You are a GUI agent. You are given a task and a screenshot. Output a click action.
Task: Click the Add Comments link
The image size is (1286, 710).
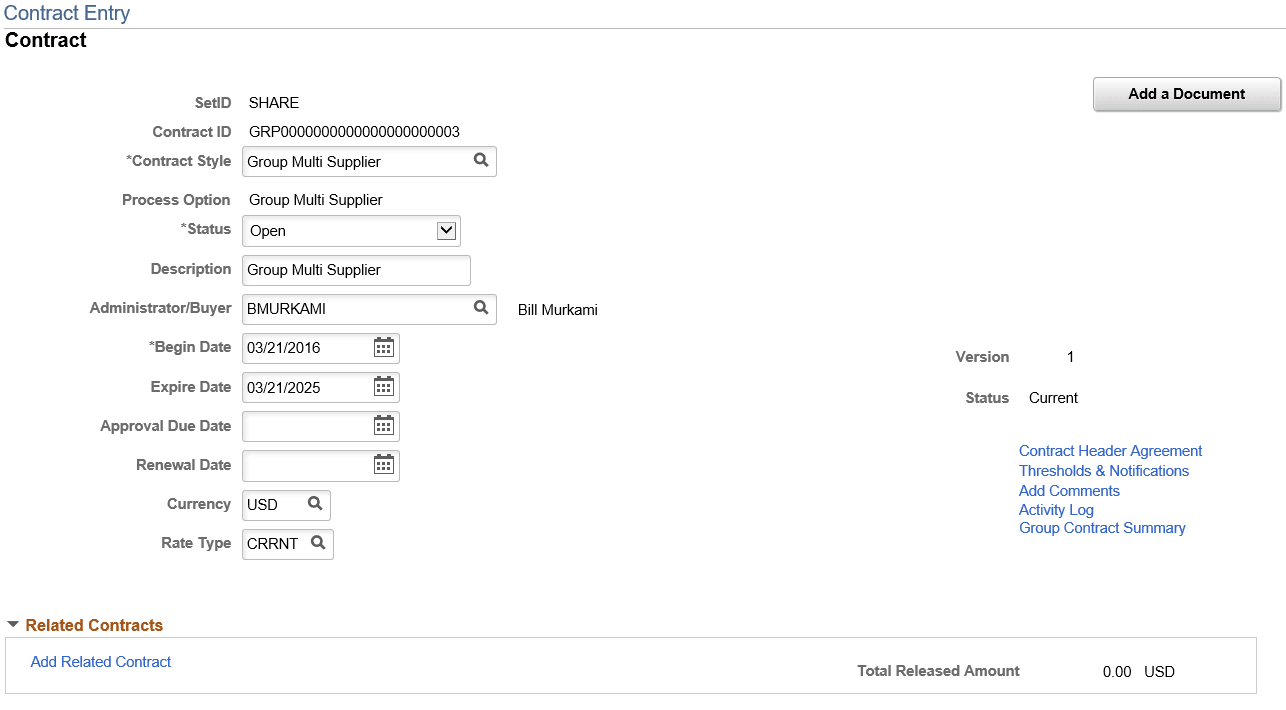click(1068, 490)
